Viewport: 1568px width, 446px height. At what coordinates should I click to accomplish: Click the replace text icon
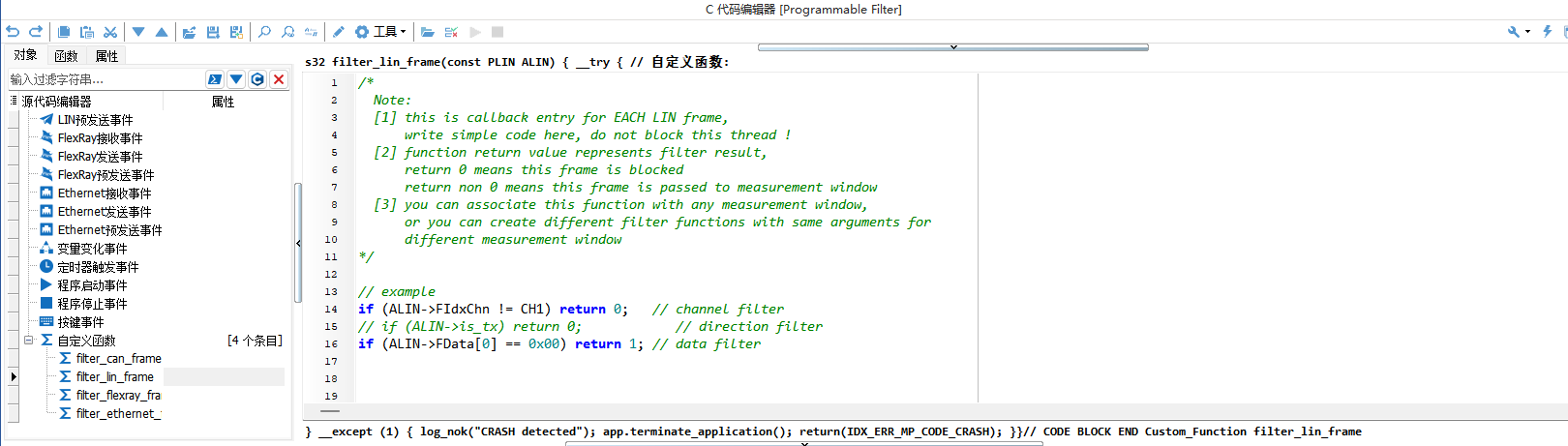tap(311, 32)
